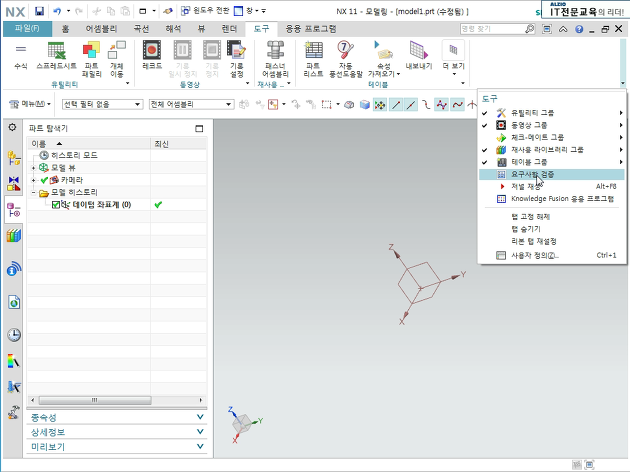This screenshot has width=630, height=472.
Task: Choose Knowledge Fusion 응용 프로그램 entry
Action: coord(551,199)
